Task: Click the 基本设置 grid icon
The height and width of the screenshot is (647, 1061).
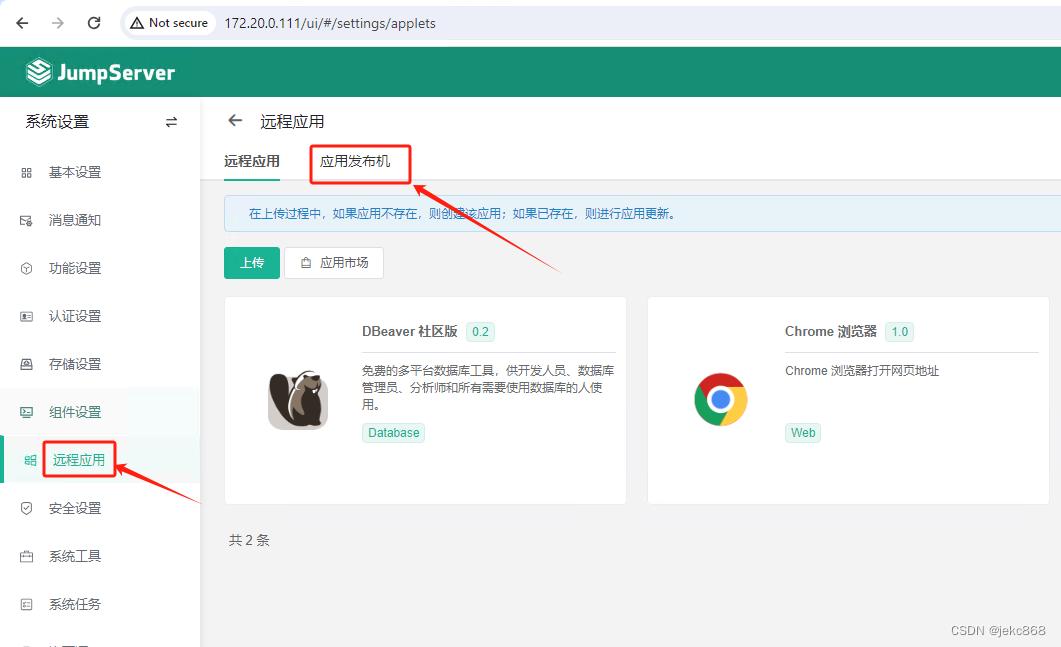Action: 26,173
